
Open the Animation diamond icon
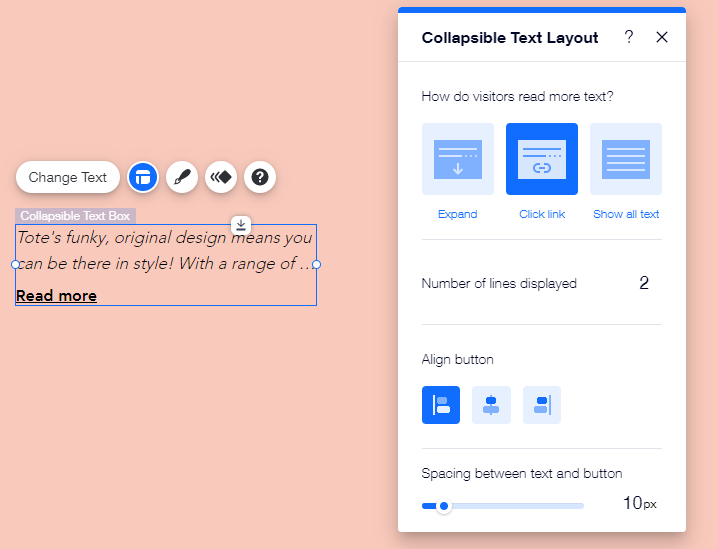click(221, 177)
